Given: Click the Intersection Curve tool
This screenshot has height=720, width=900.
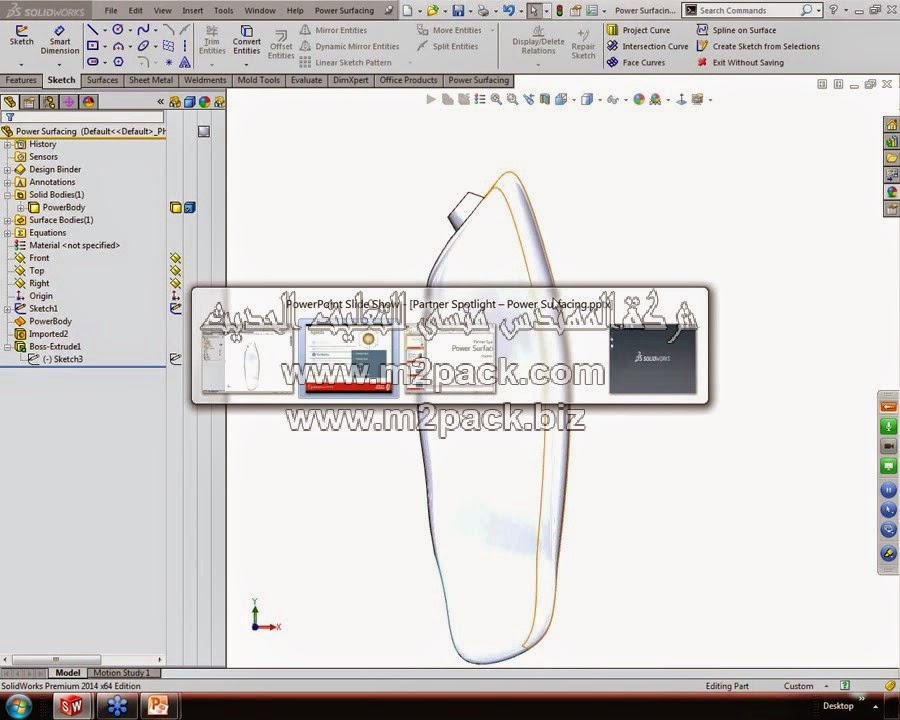Looking at the screenshot, I should point(647,46).
